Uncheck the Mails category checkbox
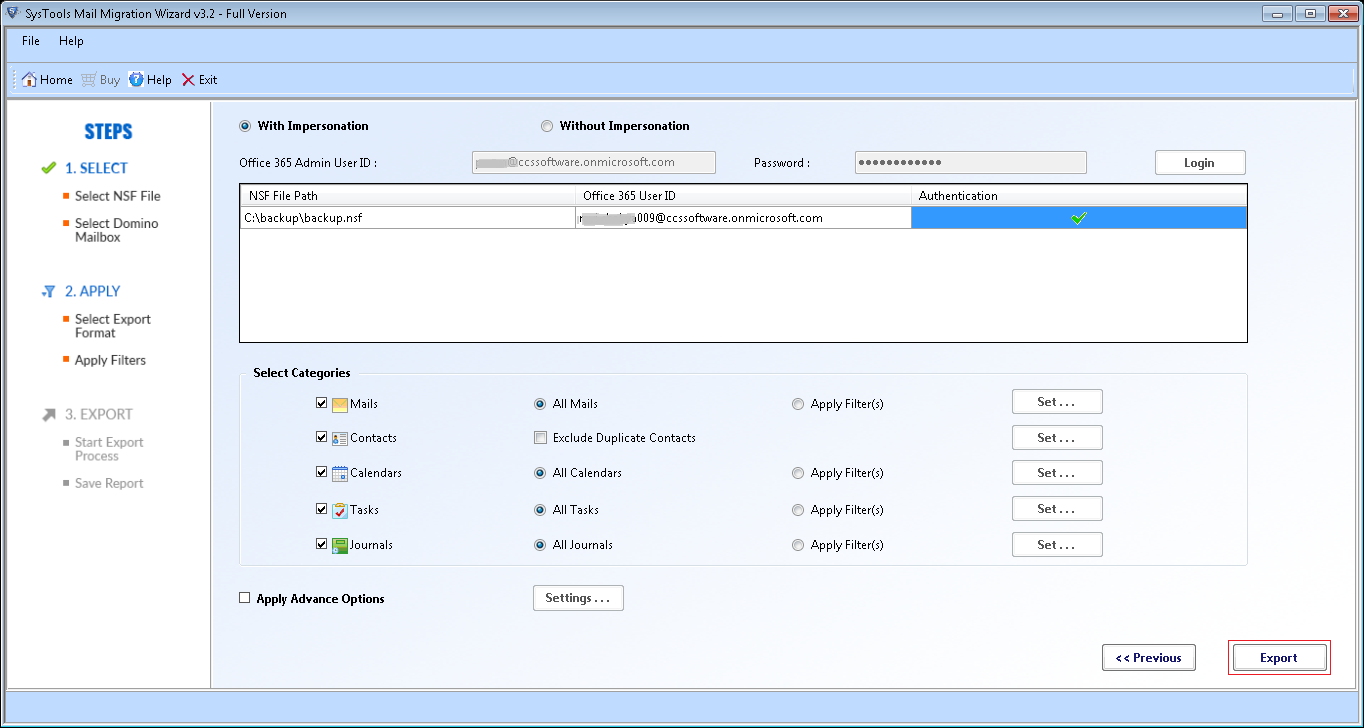Image resolution: width=1364 pixels, height=728 pixels. coord(322,404)
